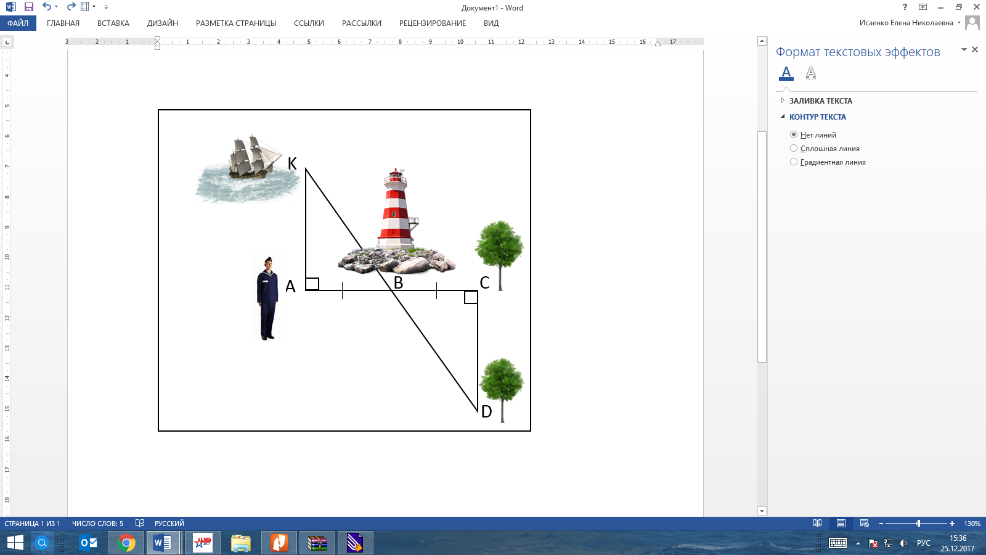
Task: Select the 'Градиентная линия' radio button
Action: pyautogui.click(x=794, y=162)
